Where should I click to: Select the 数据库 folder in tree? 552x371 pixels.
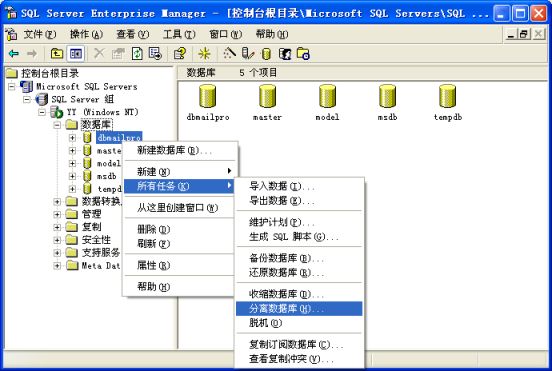coord(96,125)
